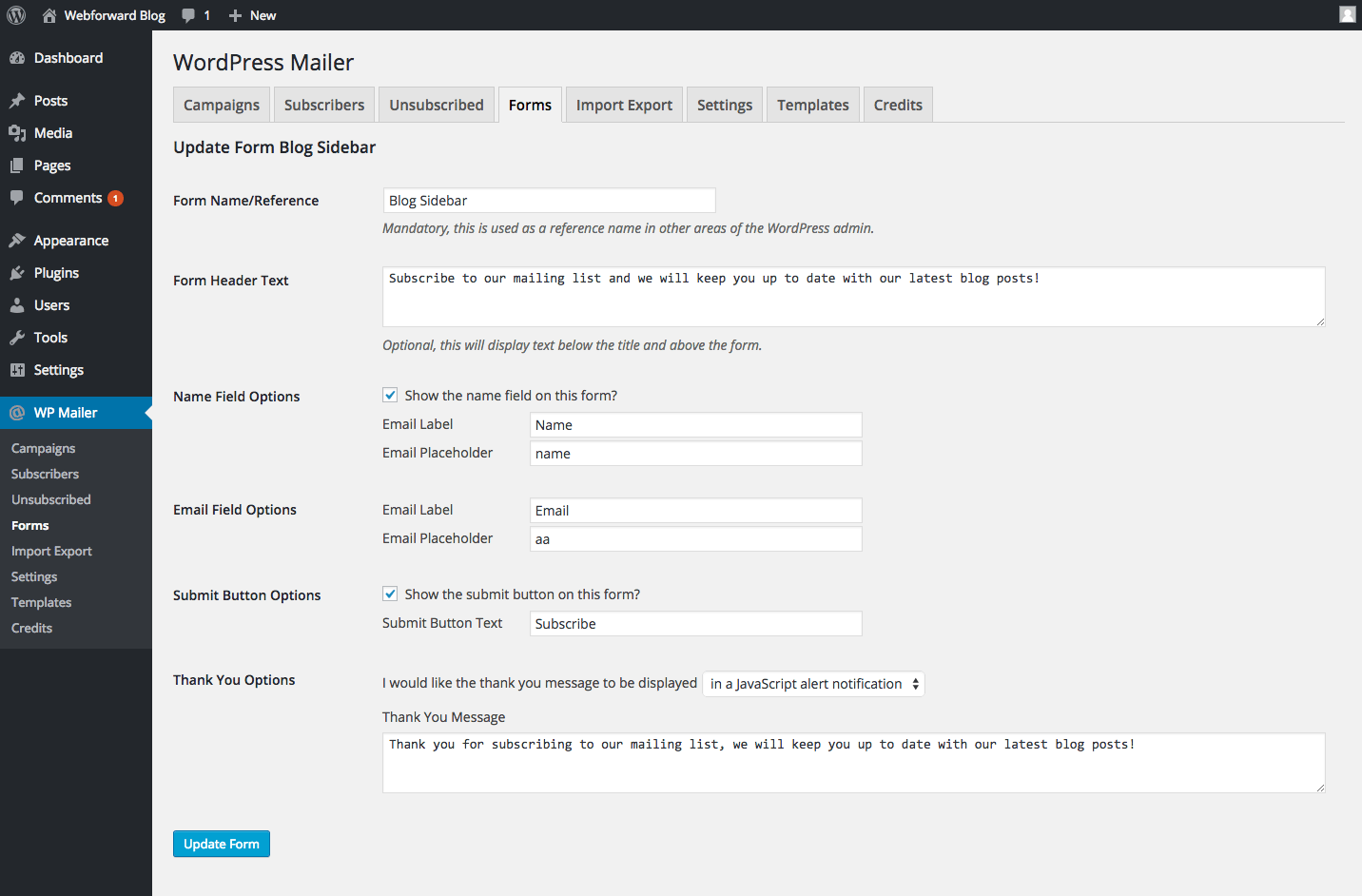This screenshot has height=896, width=1362.
Task: Click the Thank You Options label
Action: click(234, 680)
